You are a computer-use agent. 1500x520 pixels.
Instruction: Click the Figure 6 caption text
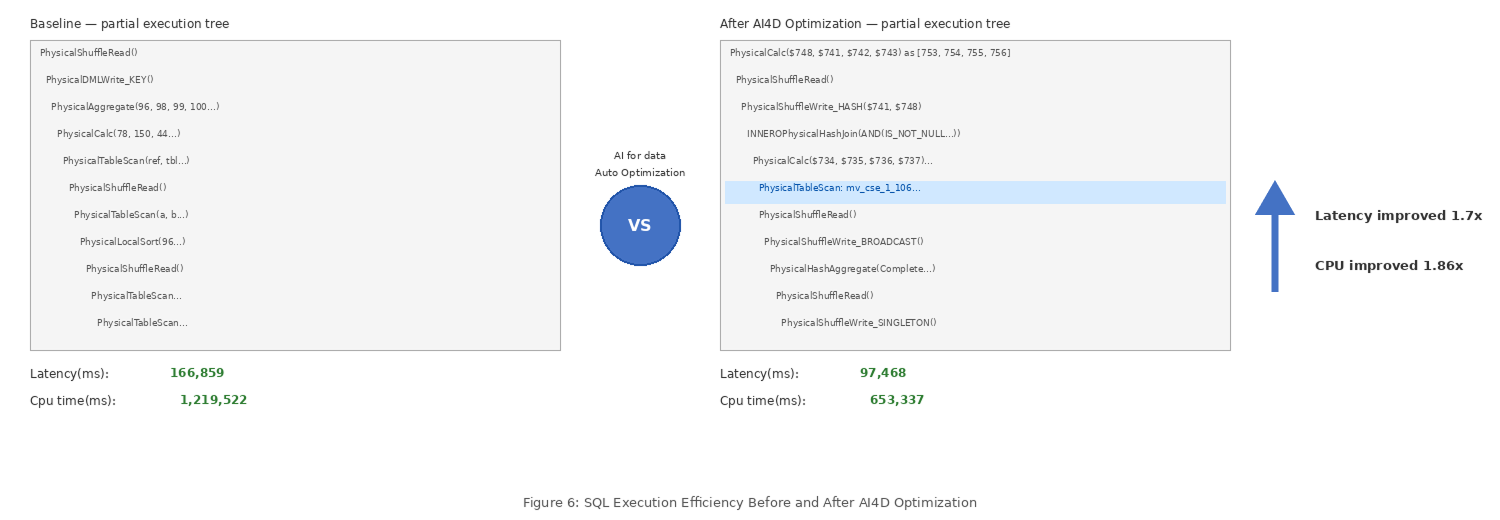tap(750, 503)
